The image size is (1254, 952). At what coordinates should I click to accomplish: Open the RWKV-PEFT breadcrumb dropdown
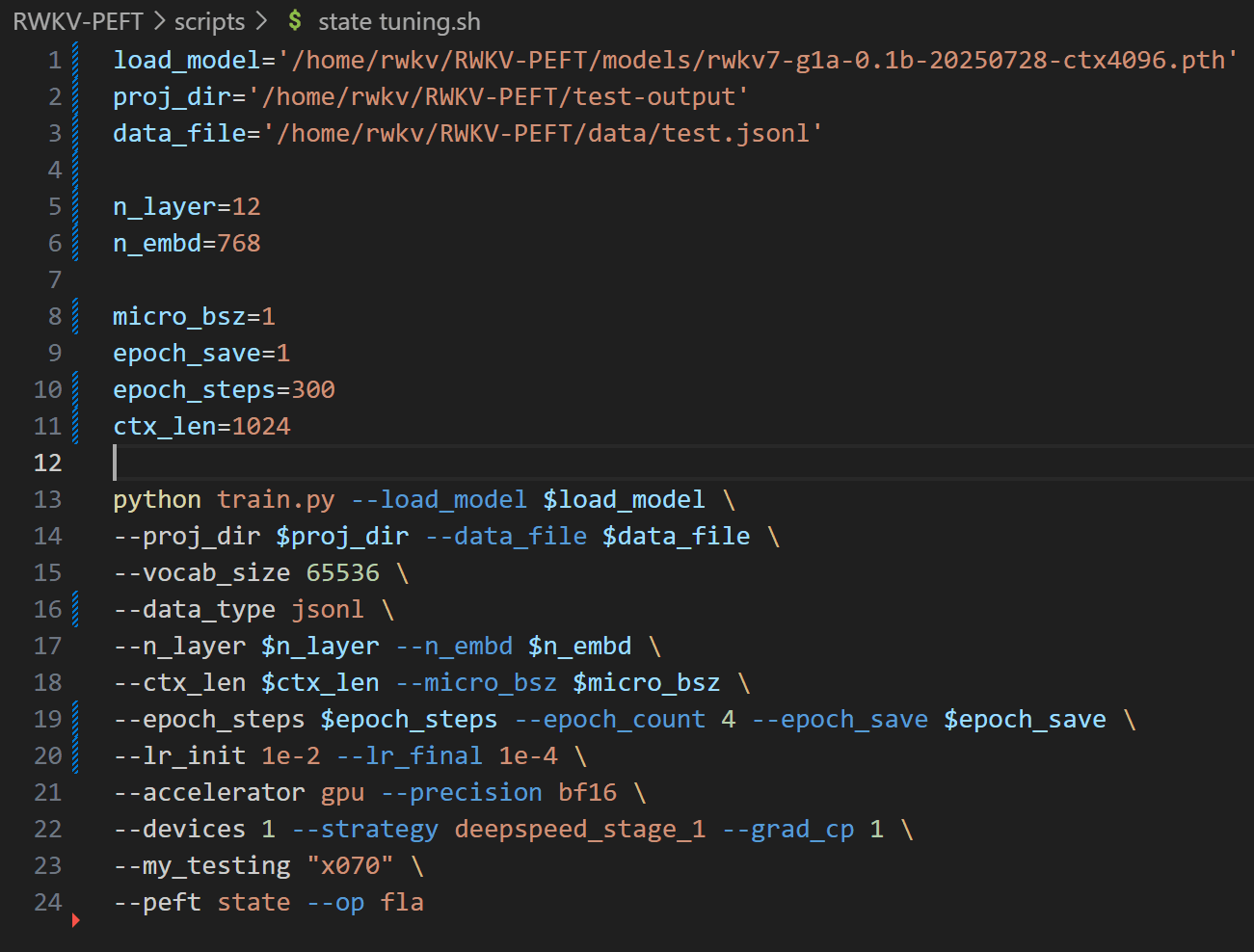78,20
